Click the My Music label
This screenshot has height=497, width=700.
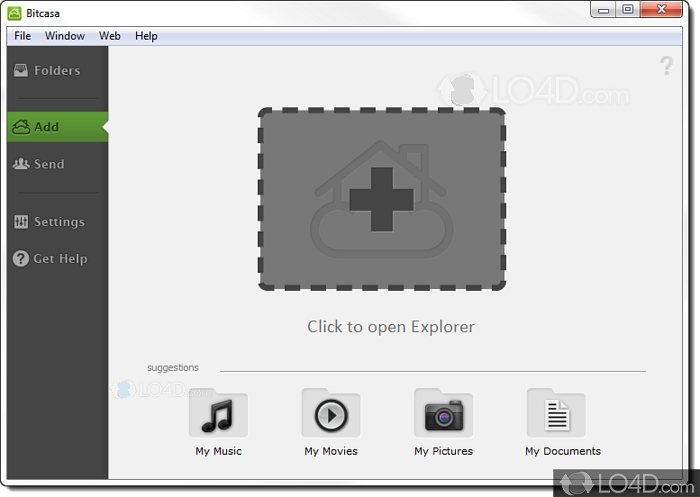(x=218, y=451)
